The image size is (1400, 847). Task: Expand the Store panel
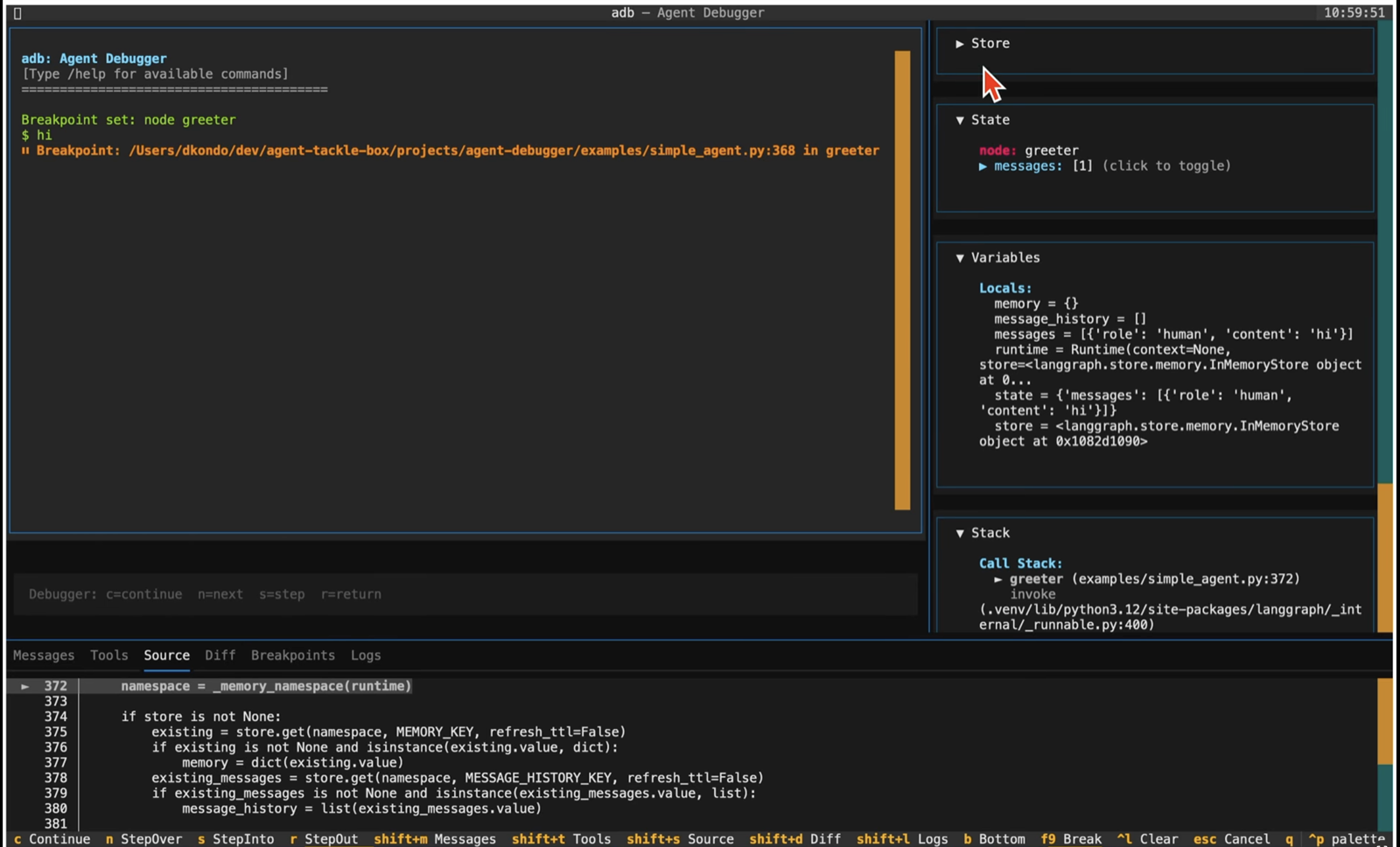pos(983,44)
